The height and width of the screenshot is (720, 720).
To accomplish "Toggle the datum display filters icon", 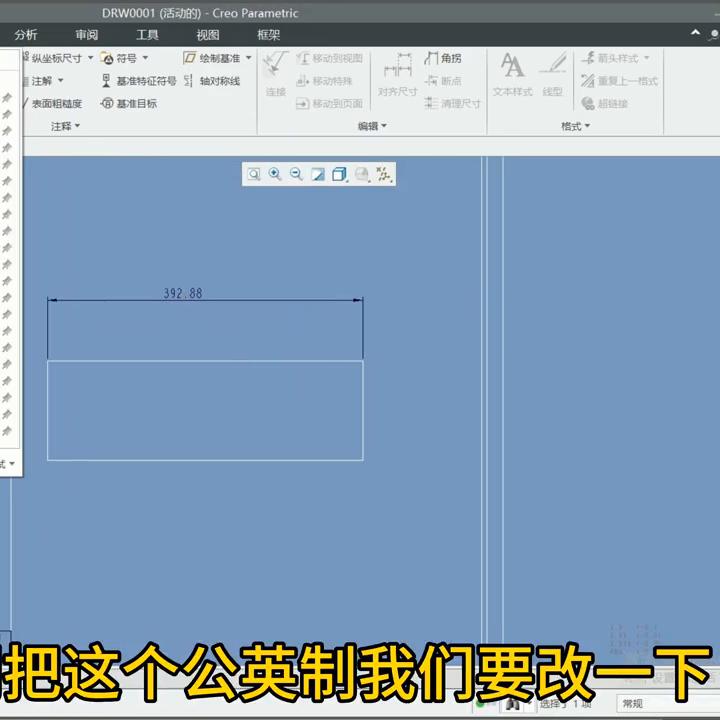I will [384, 174].
